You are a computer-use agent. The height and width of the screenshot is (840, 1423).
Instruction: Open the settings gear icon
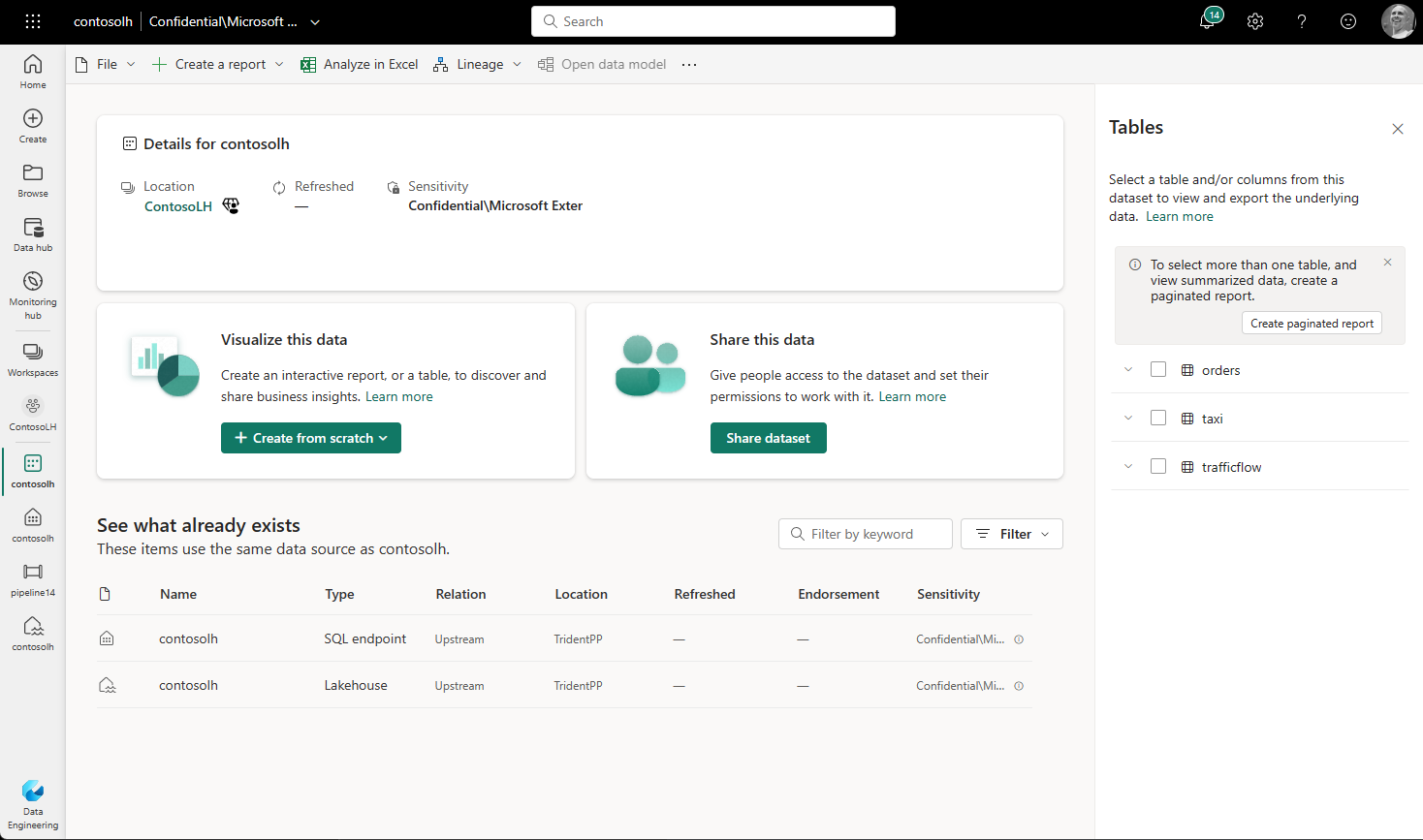[x=1255, y=21]
